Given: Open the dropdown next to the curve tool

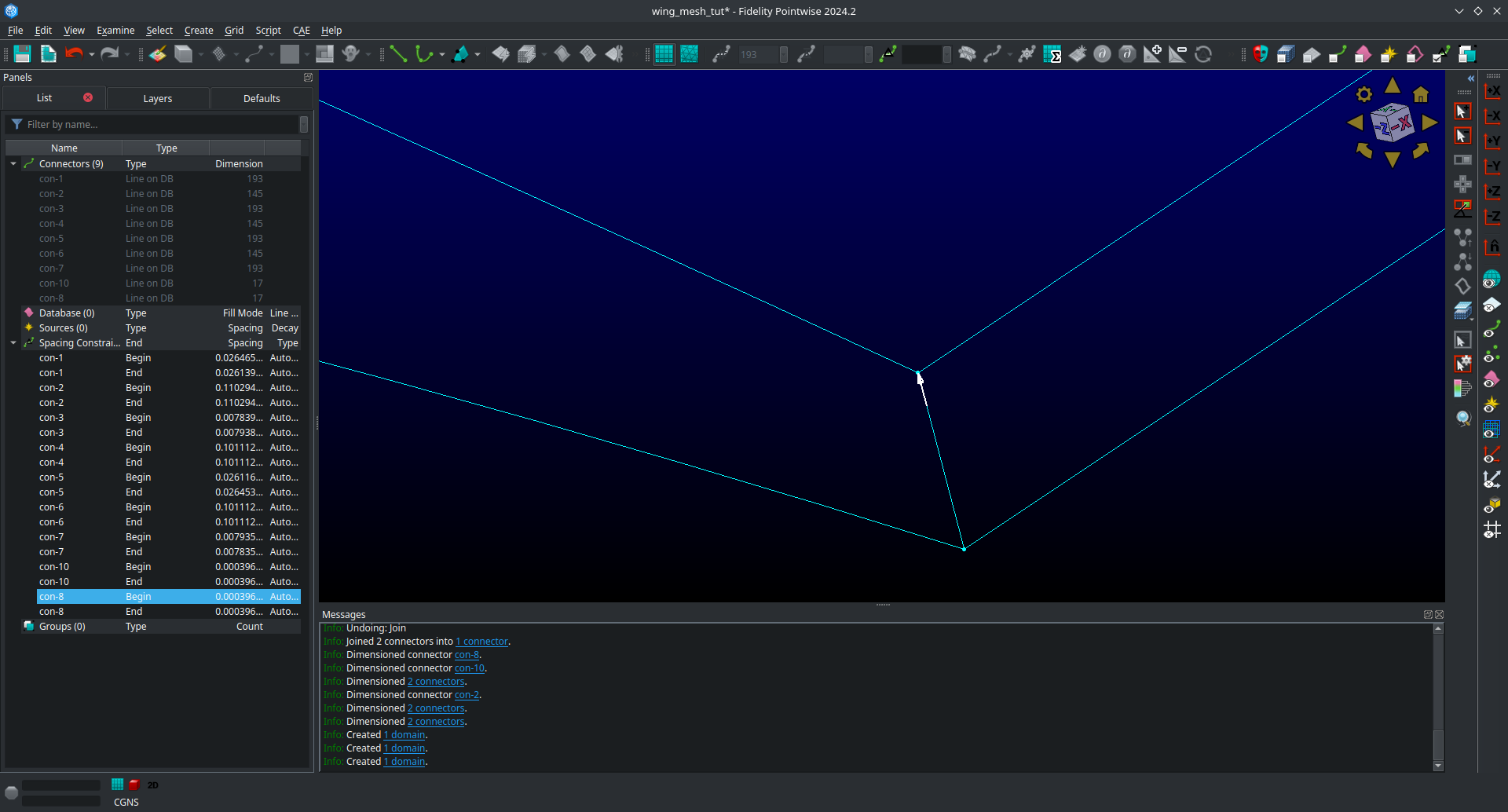Looking at the screenshot, I should (x=442, y=53).
